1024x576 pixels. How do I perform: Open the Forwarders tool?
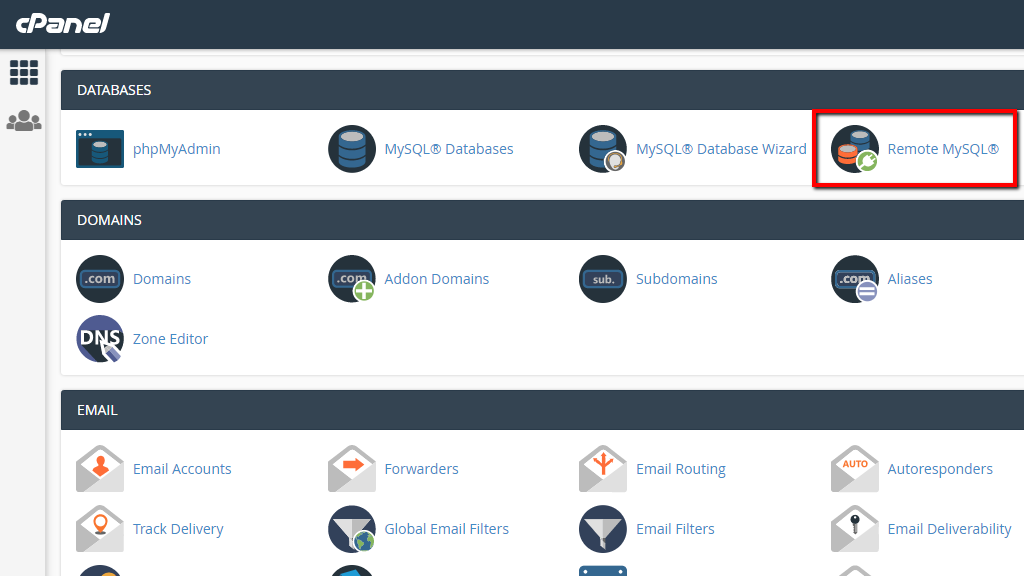352,468
